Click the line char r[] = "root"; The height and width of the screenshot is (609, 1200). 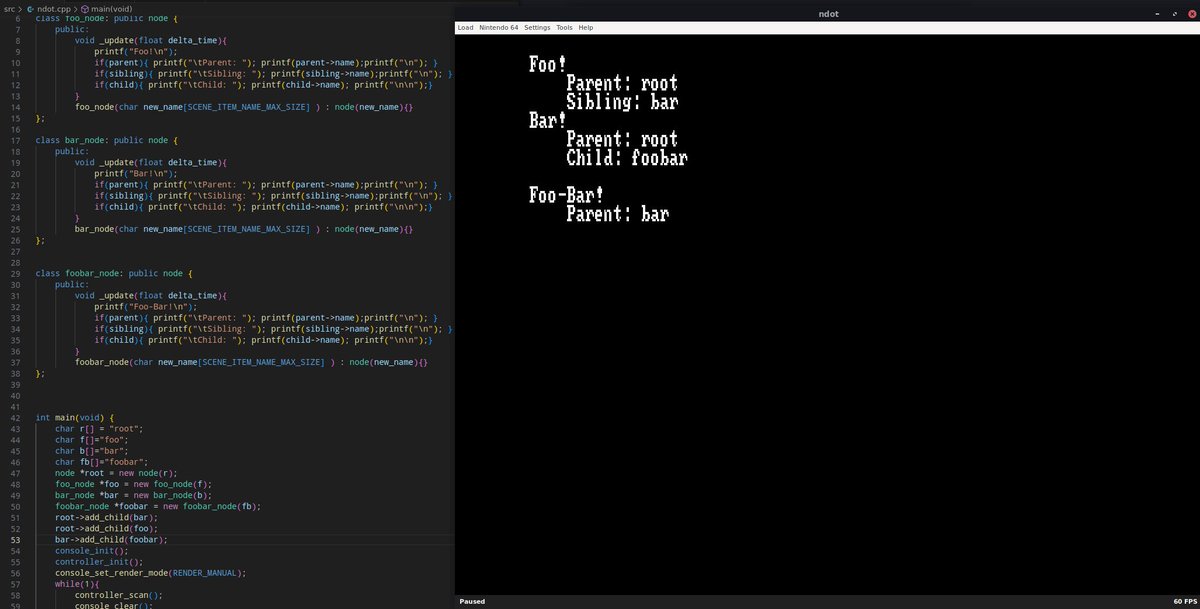99,429
